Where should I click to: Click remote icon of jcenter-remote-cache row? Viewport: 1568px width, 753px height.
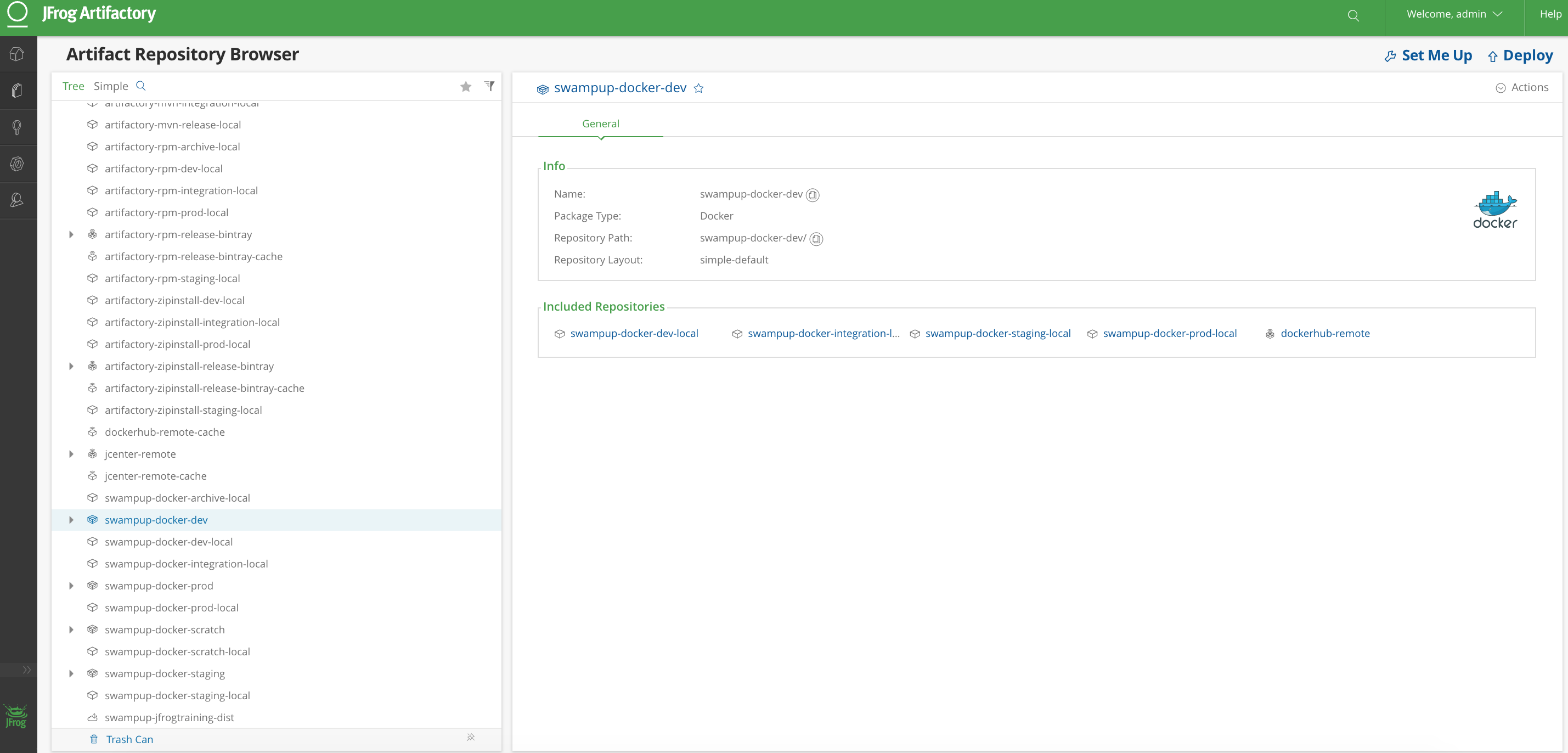coord(93,475)
